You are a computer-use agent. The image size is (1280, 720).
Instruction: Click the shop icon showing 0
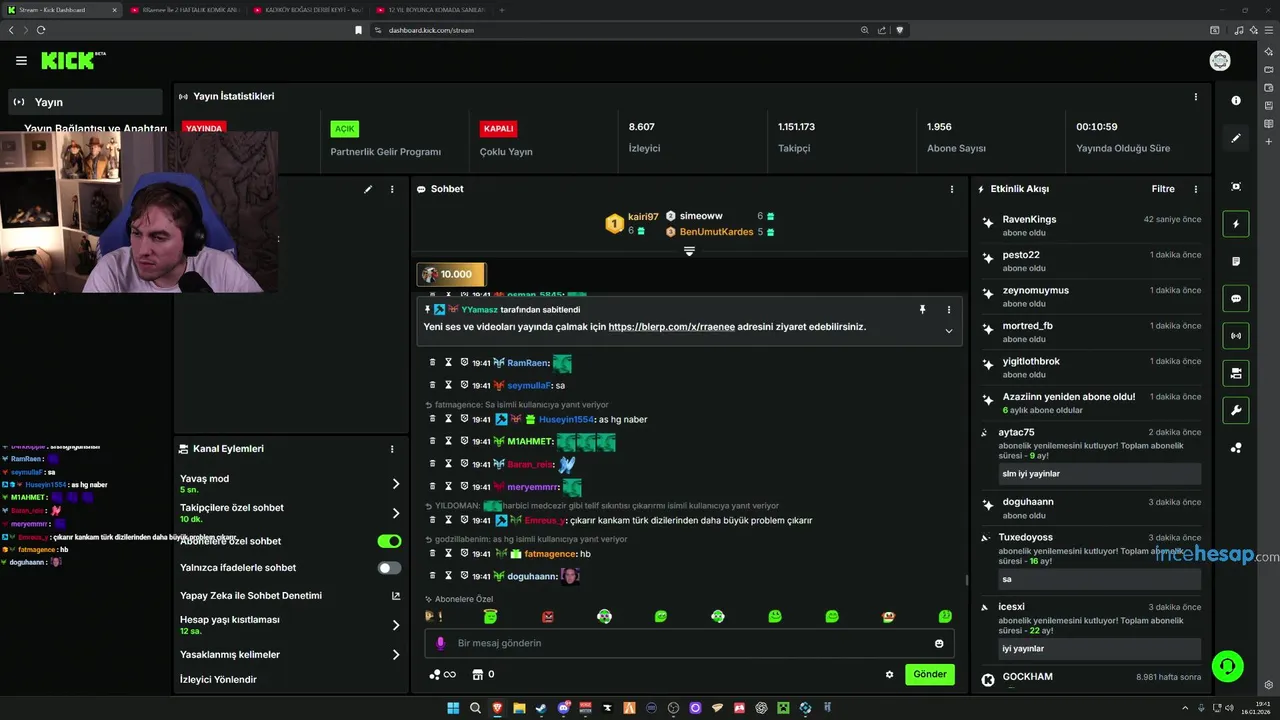pyautogui.click(x=483, y=674)
